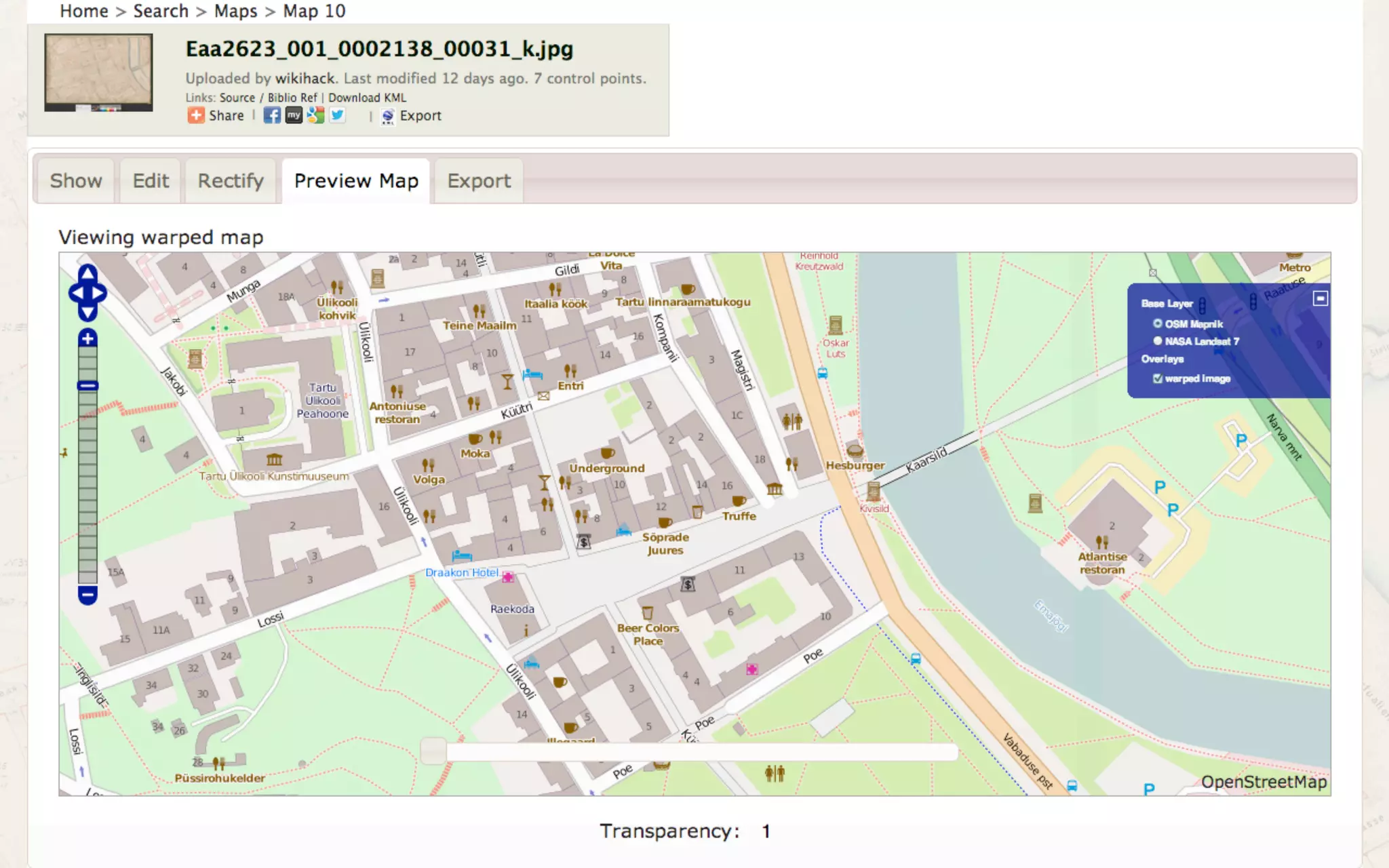Viewport: 1389px width, 868px height.
Task: Click the Download KML link
Action: (367, 98)
